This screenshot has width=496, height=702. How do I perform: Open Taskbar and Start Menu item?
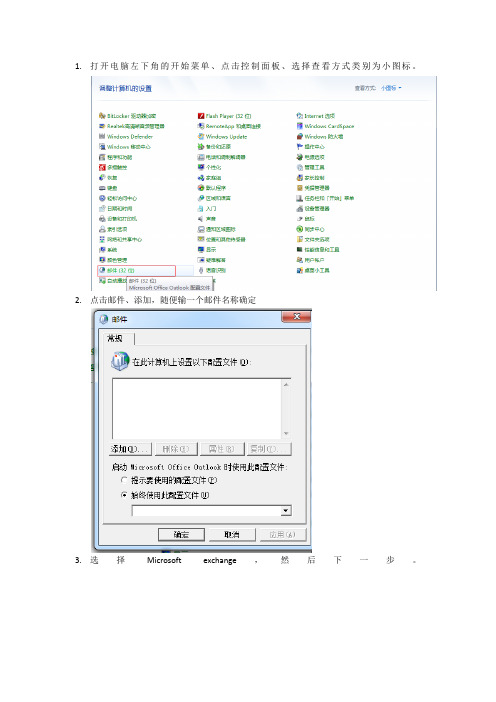coord(325,198)
